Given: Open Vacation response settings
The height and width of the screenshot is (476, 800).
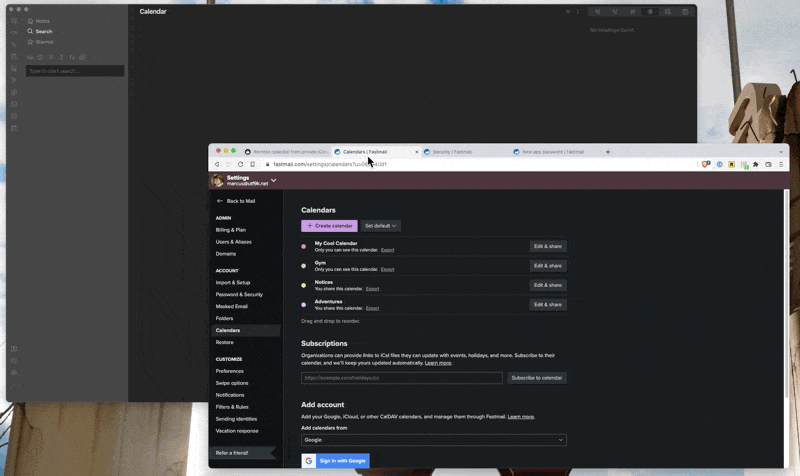Looking at the screenshot, I should (237, 431).
